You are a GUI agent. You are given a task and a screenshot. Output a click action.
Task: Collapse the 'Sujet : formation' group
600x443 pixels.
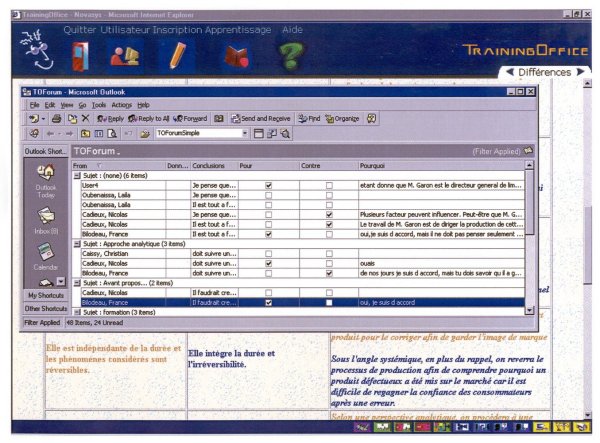click(x=77, y=312)
